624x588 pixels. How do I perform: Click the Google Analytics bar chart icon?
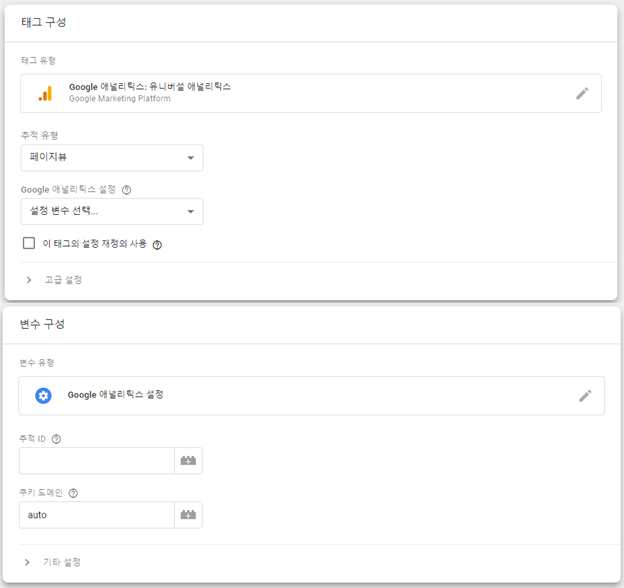point(45,93)
